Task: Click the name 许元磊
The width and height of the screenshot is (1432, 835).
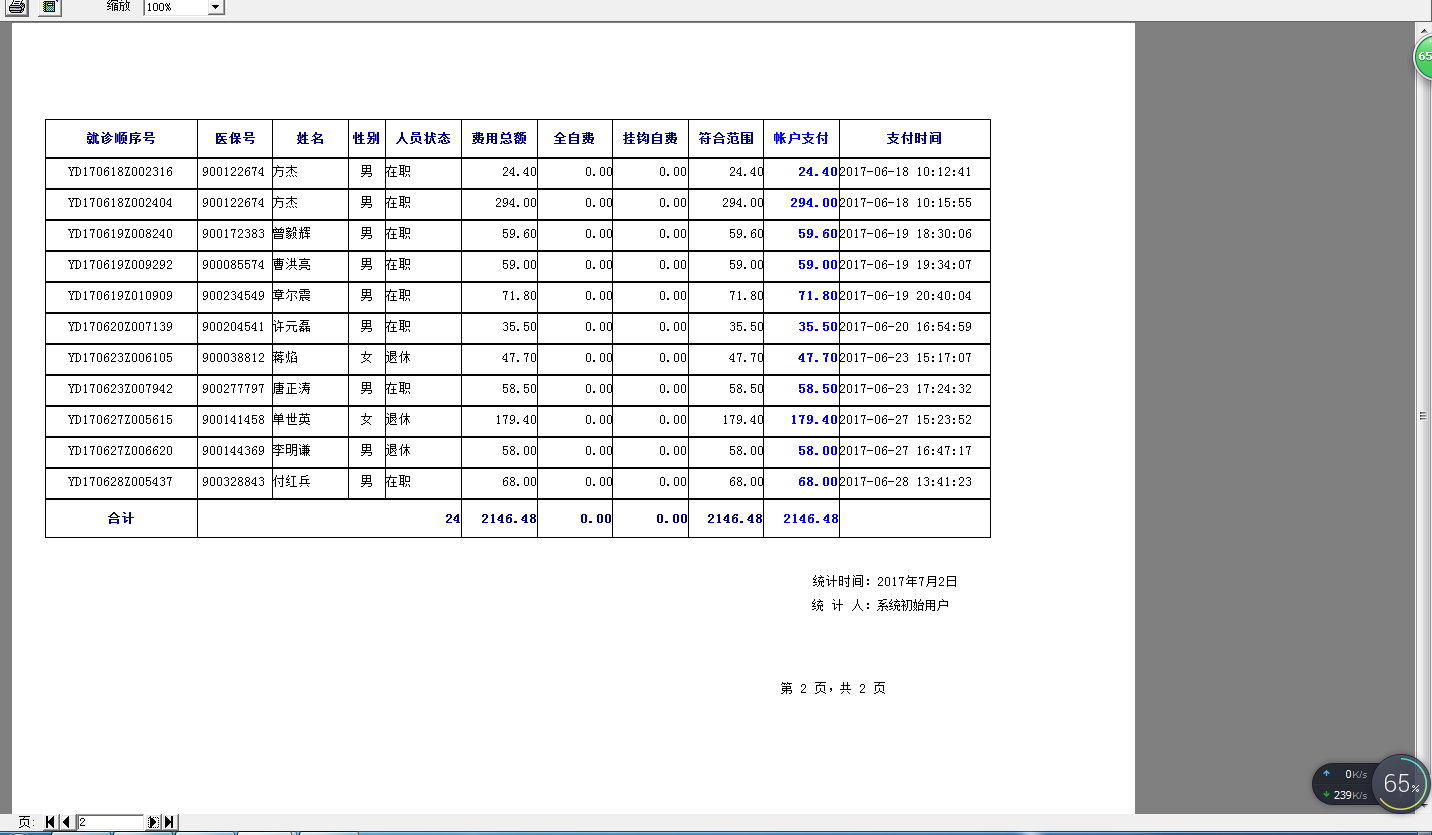Action: [291, 327]
